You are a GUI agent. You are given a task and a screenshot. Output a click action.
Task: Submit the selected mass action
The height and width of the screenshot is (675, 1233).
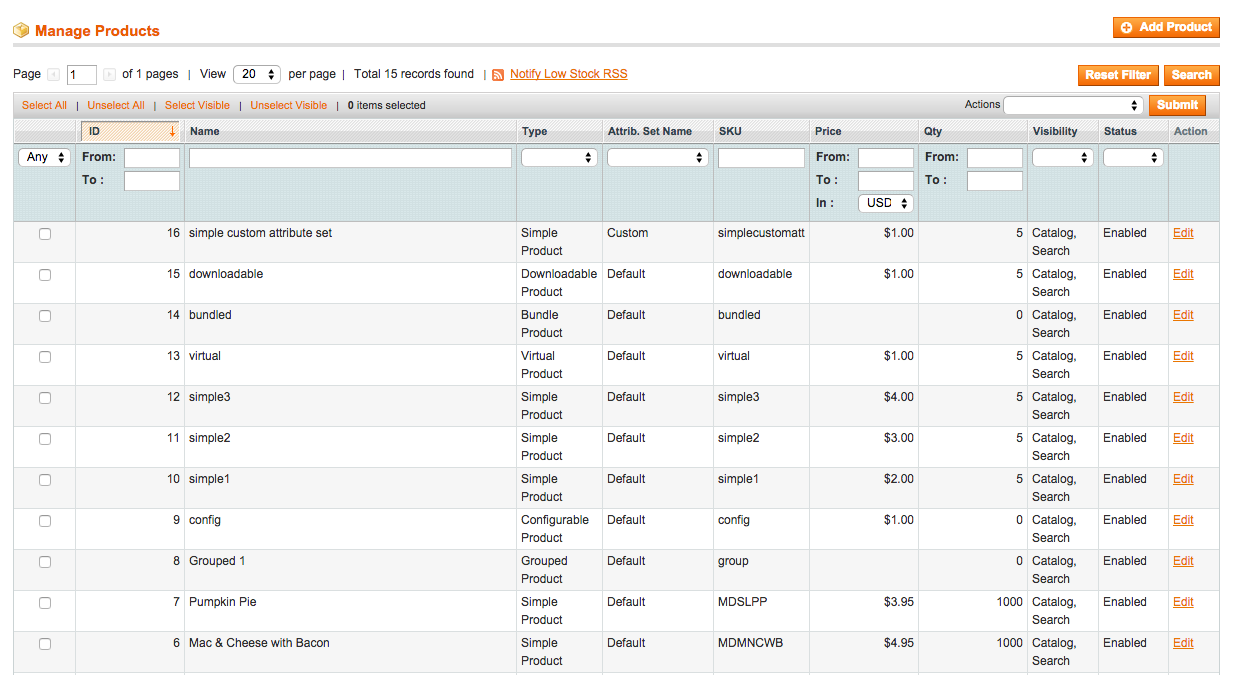(x=1177, y=105)
